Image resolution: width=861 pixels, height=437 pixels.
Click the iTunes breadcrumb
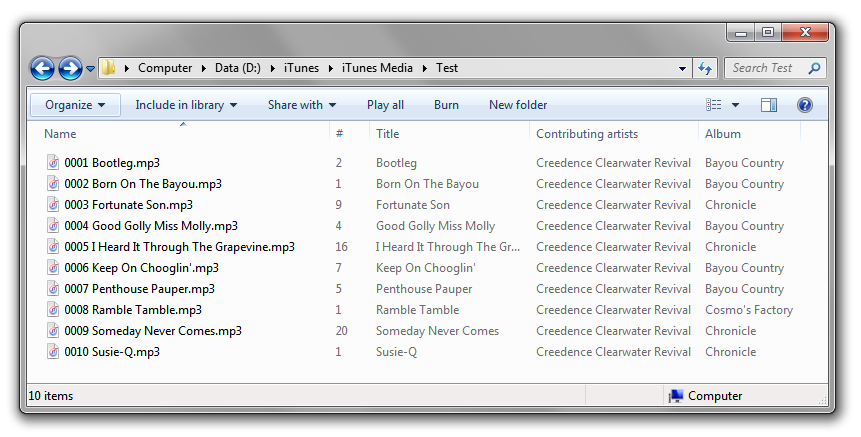pos(301,68)
